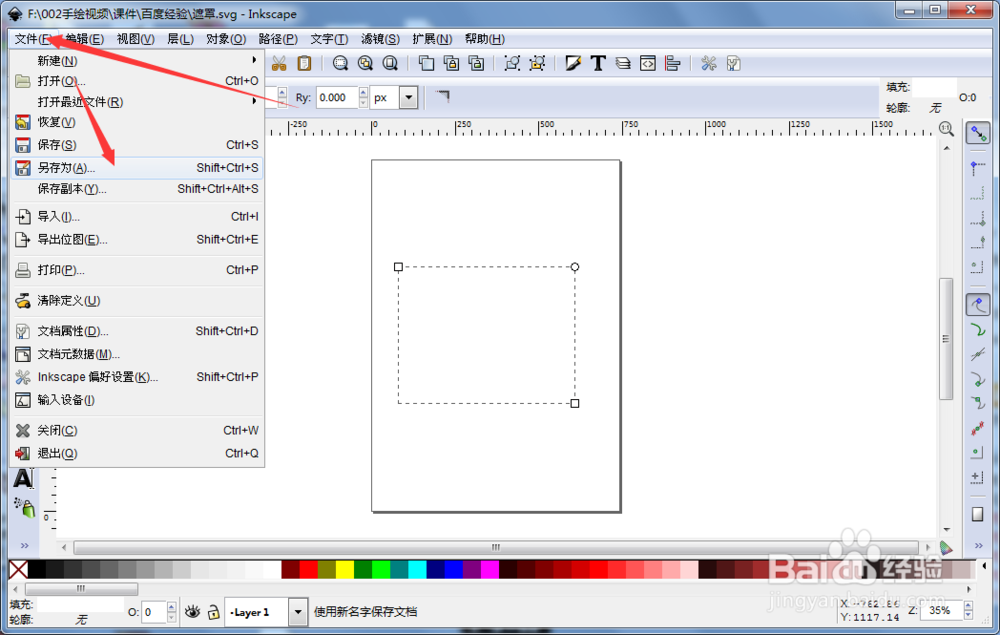The width and height of the screenshot is (1000, 635).
Task: Click the opacity O: stepper
Action: click(171, 612)
